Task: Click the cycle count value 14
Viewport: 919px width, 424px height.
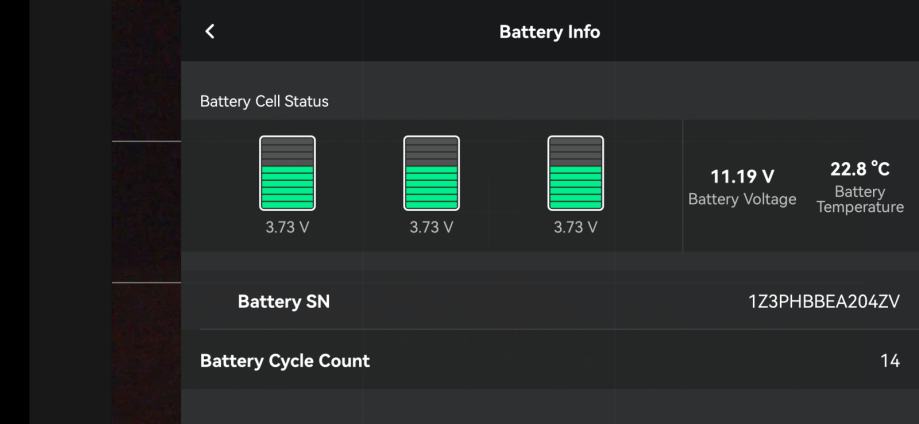Action: click(889, 361)
